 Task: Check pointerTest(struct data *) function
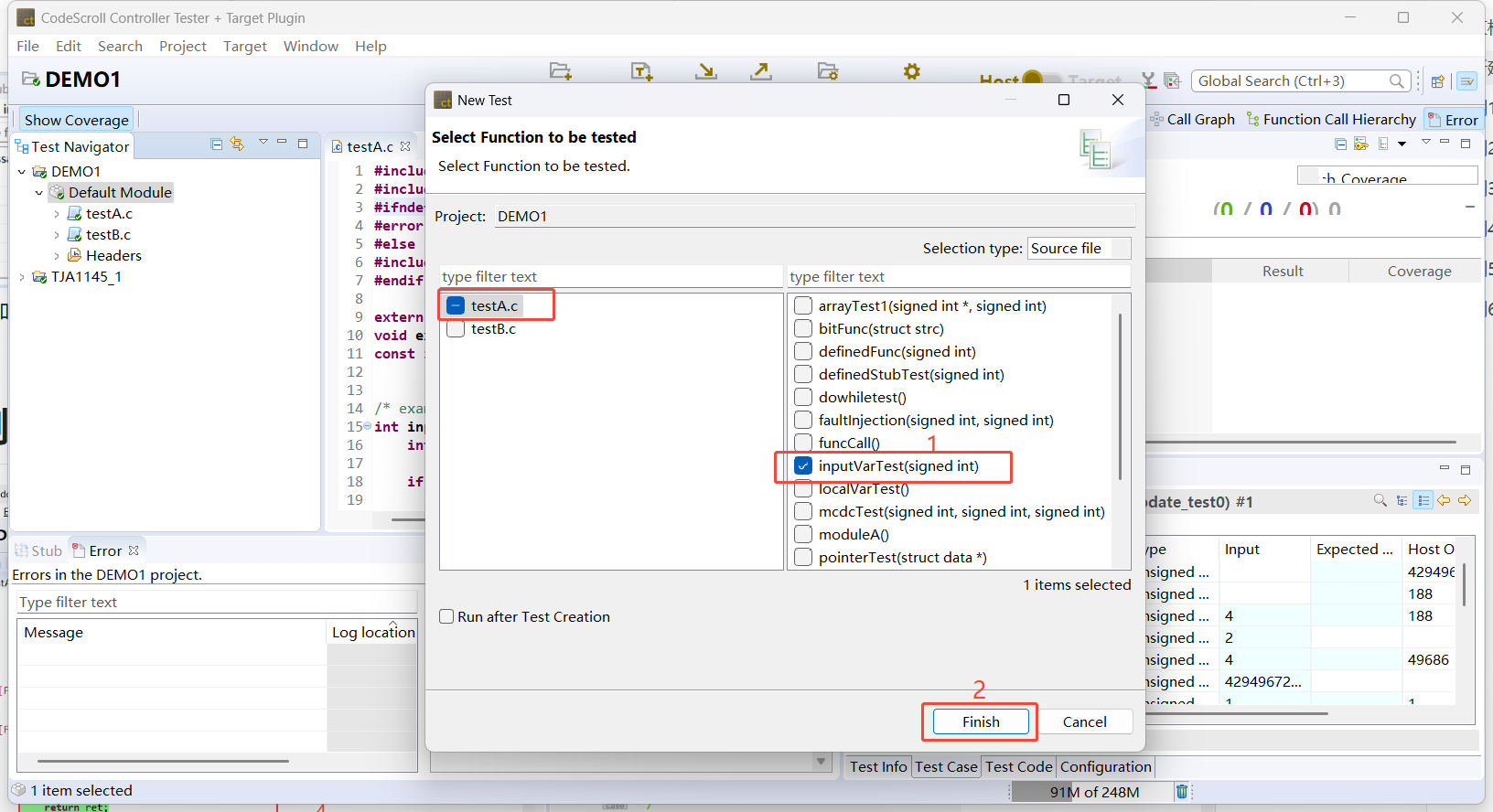point(803,557)
